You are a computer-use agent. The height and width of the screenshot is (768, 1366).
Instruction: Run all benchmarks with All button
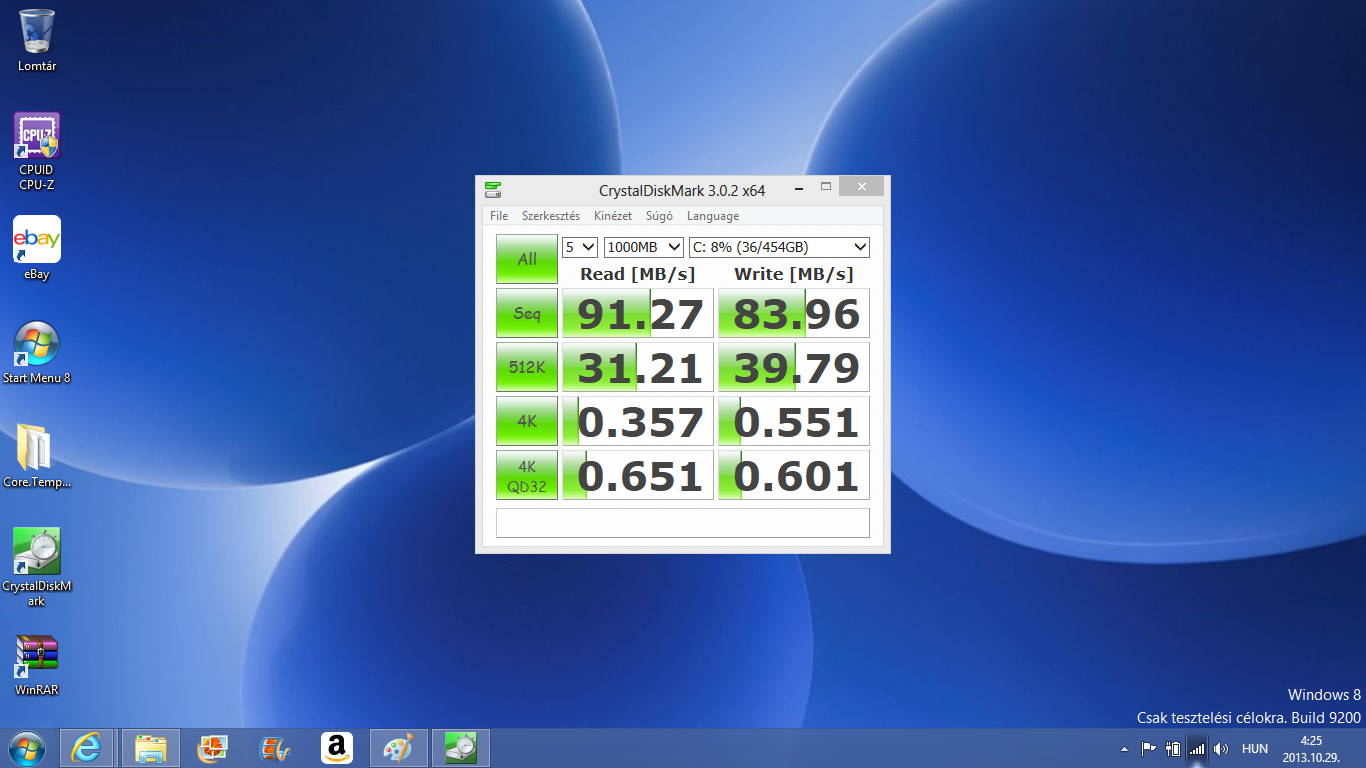click(527, 259)
